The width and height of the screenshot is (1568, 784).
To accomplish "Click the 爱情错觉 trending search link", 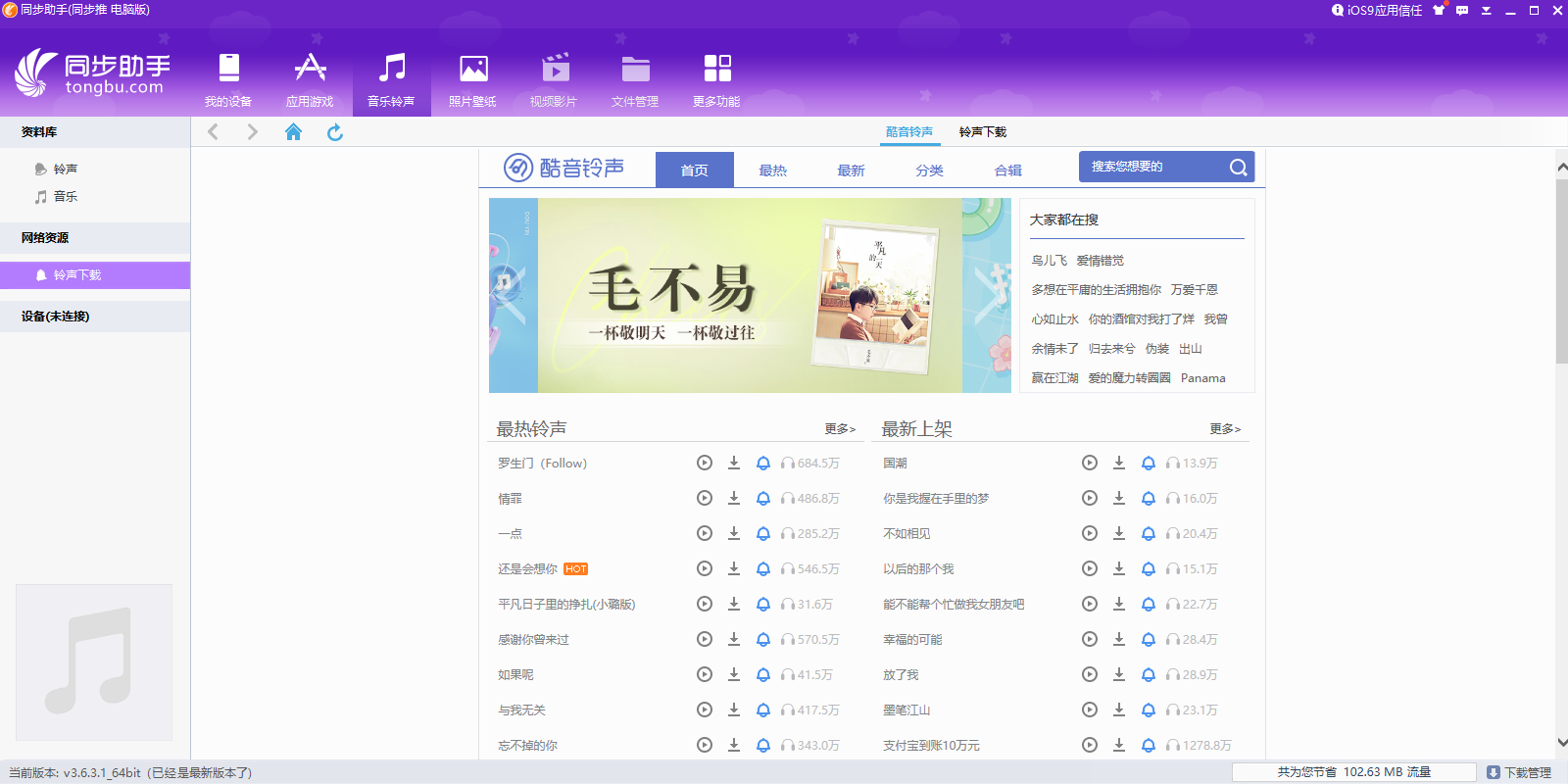I will coord(1100,261).
